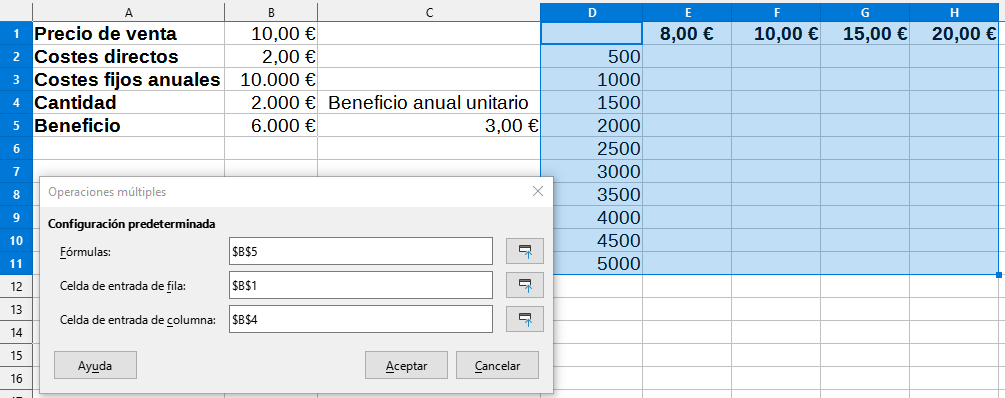Click cell B1 showing 10,00 €
Viewport: 1005px width, 398px height.
pos(271,33)
